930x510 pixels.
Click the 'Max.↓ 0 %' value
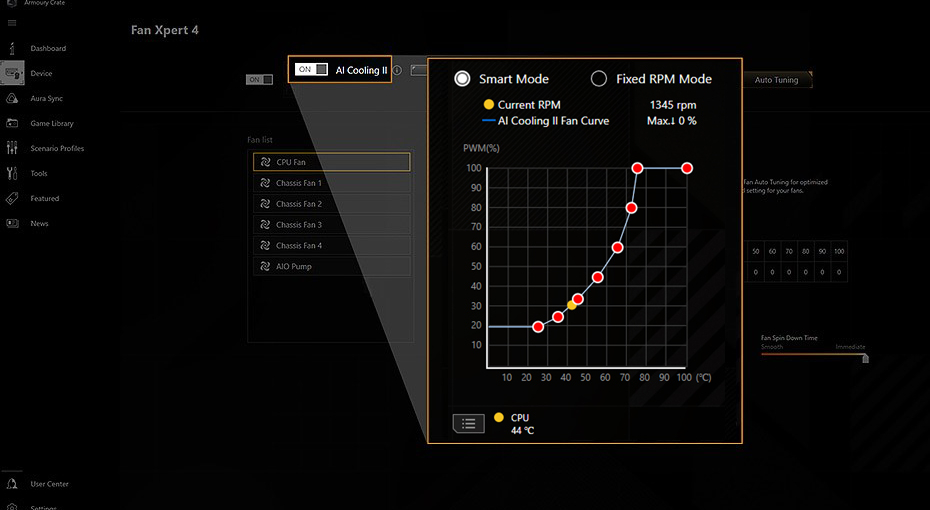coord(671,121)
